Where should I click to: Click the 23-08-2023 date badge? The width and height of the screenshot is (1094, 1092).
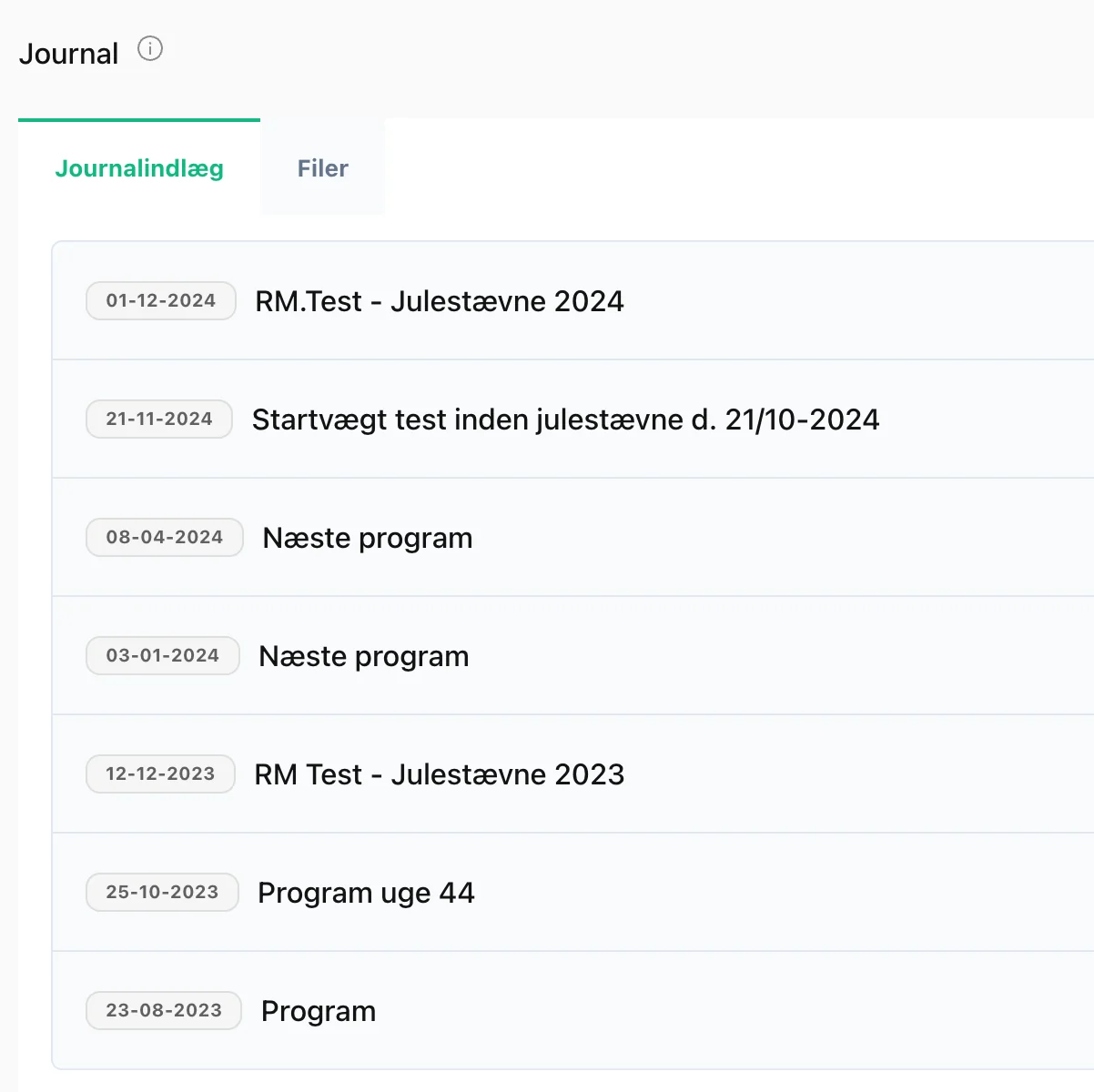click(x=164, y=1011)
